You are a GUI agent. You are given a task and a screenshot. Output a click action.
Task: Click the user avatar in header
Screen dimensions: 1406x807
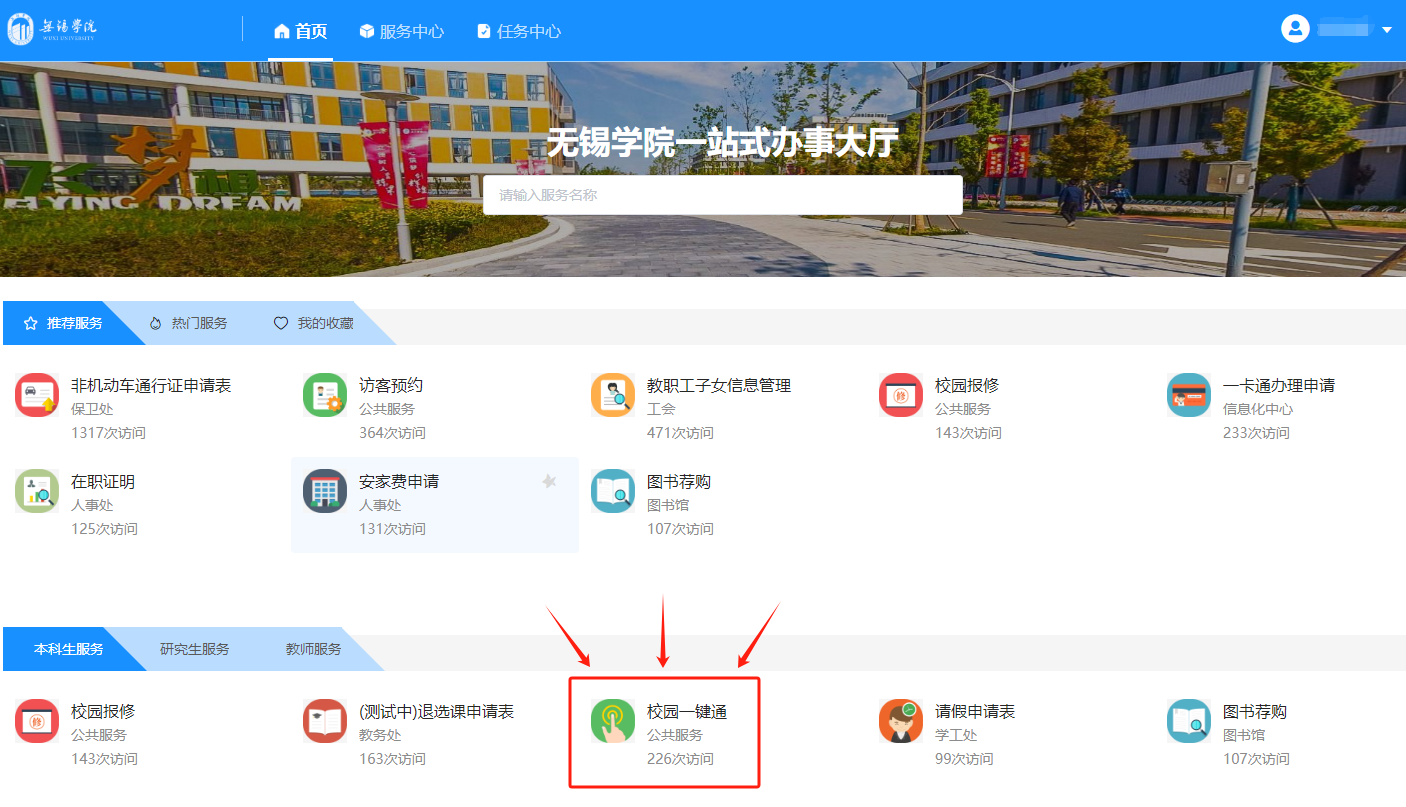click(x=1295, y=29)
